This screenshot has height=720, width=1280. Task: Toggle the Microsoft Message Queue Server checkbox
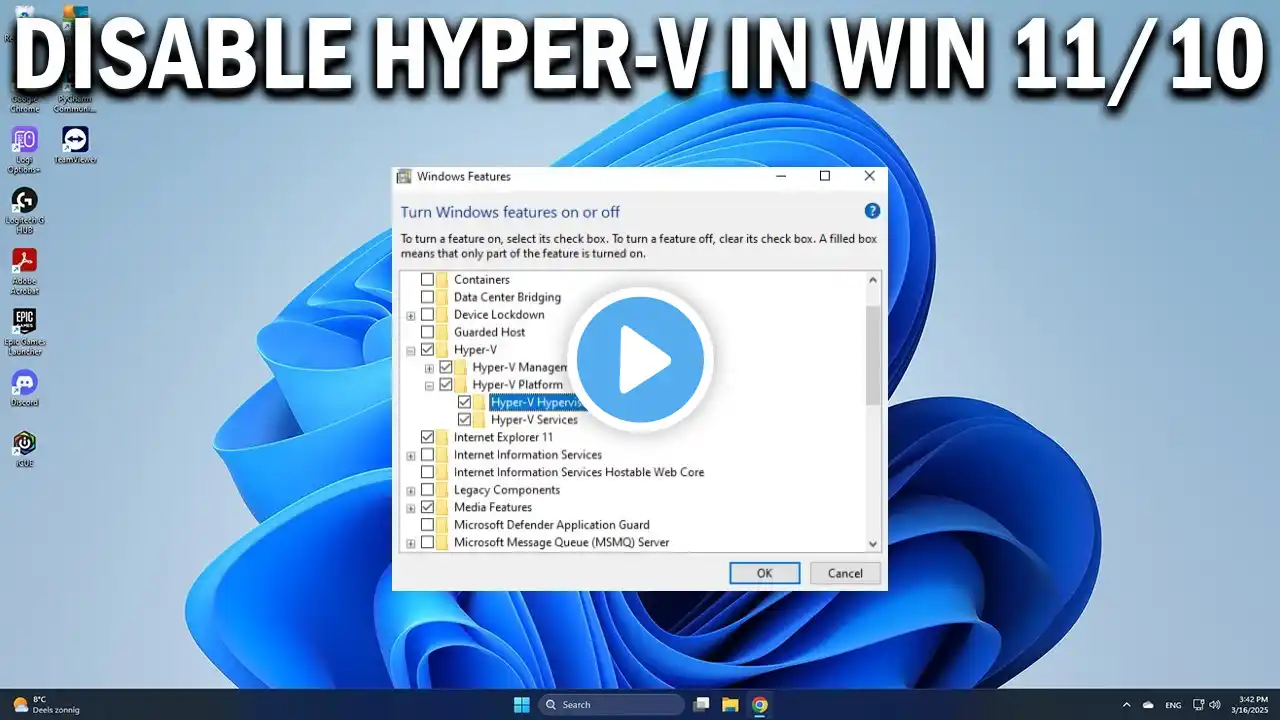428,542
